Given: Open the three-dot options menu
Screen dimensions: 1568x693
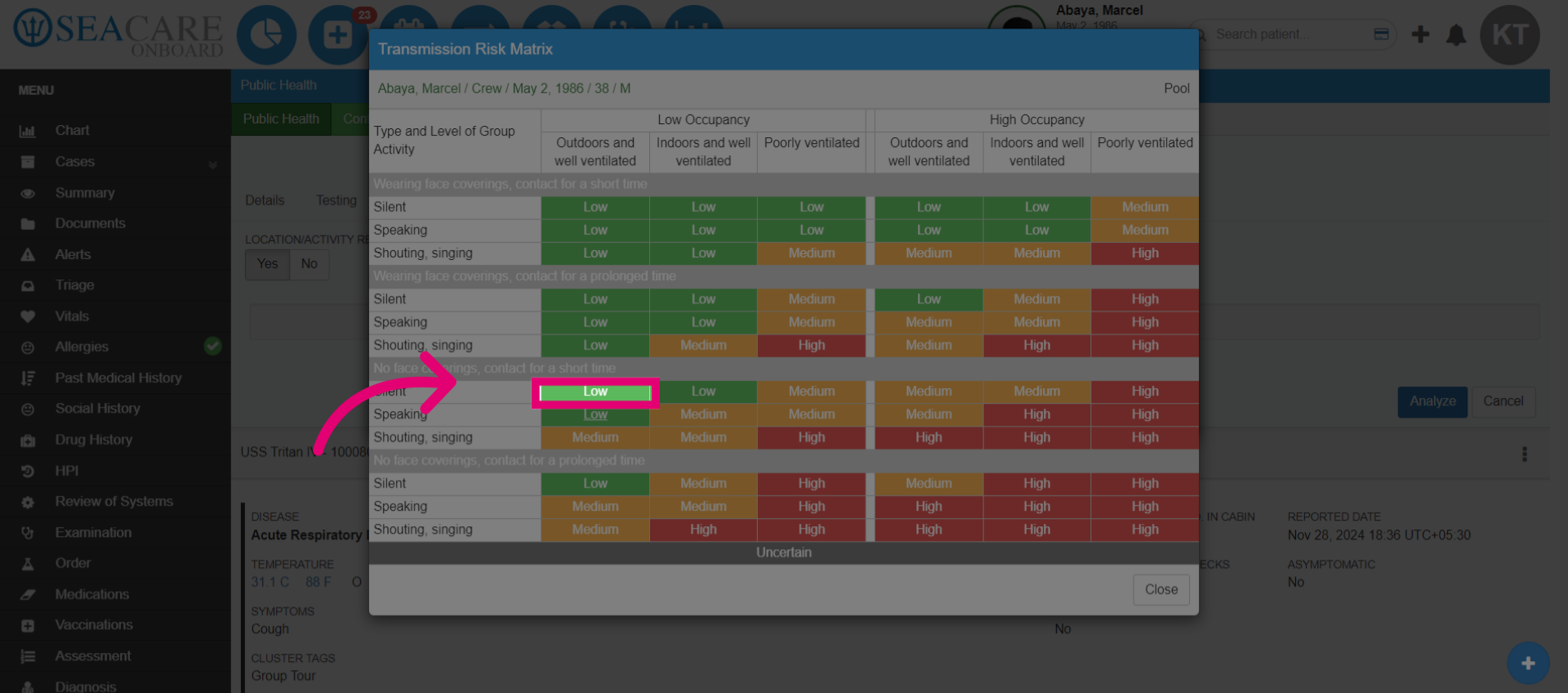Looking at the screenshot, I should coord(1524,454).
